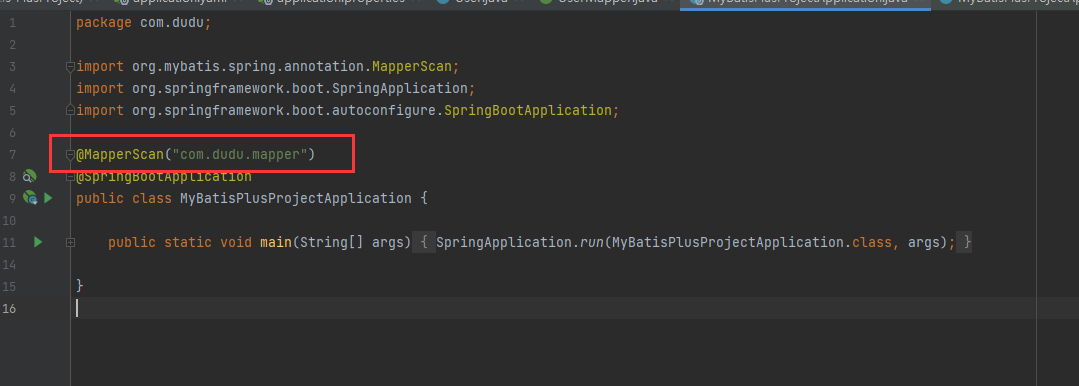Click Spring bean search gutter icon on line 8

(29, 177)
